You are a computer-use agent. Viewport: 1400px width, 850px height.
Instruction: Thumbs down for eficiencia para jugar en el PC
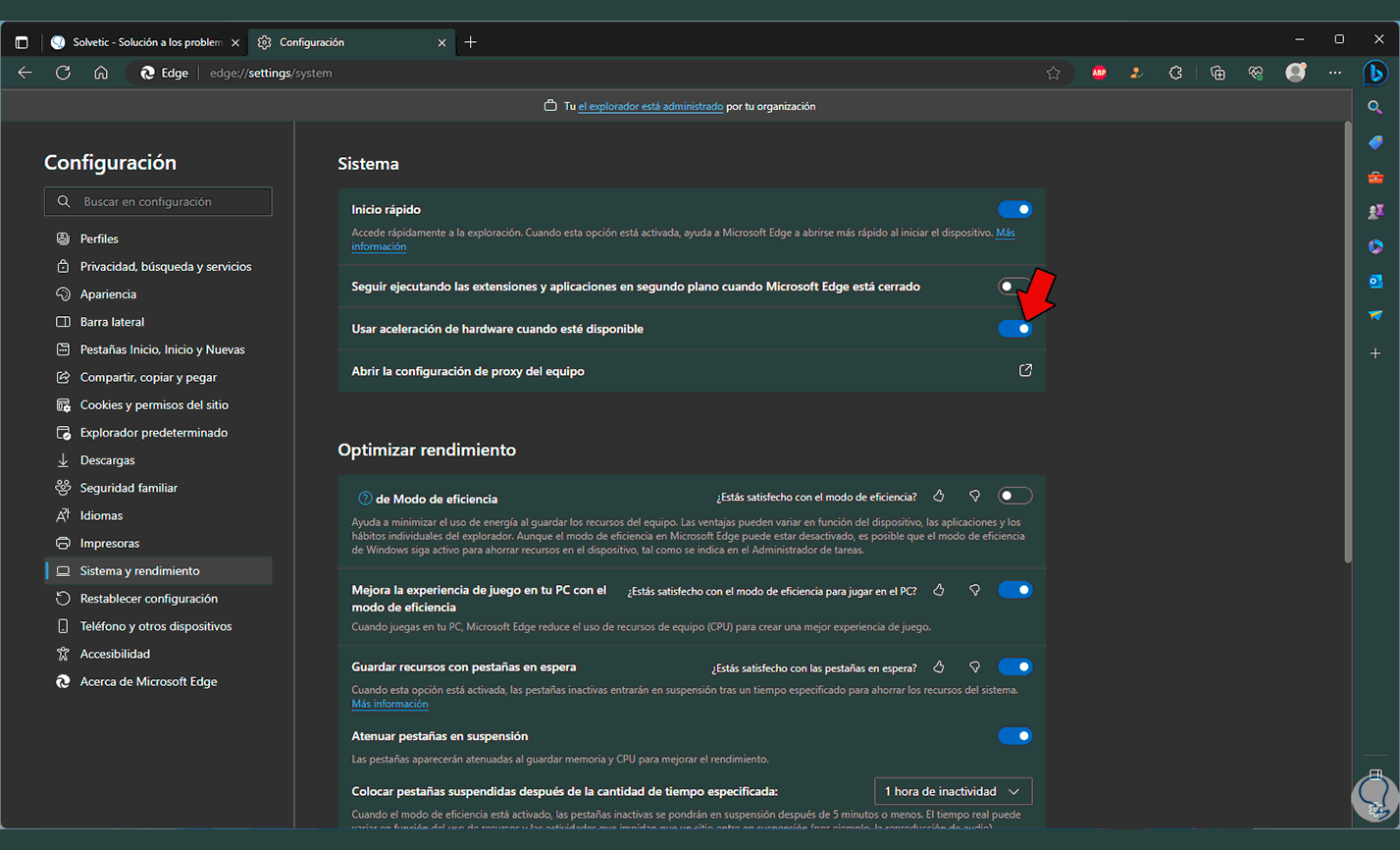tap(974, 591)
